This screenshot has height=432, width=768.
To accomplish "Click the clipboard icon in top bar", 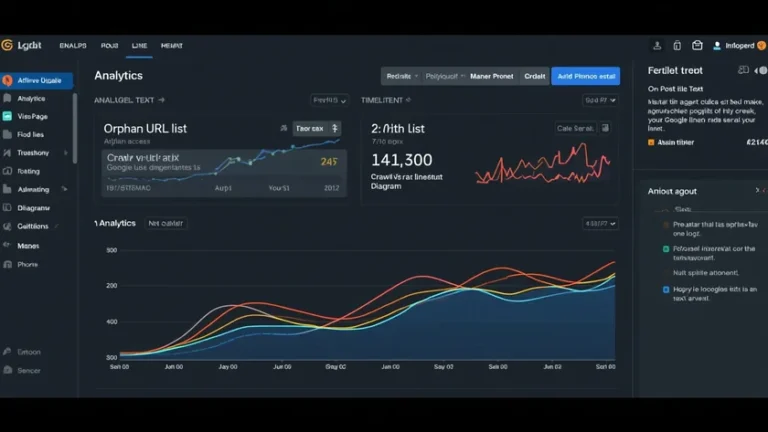I will point(677,46).
